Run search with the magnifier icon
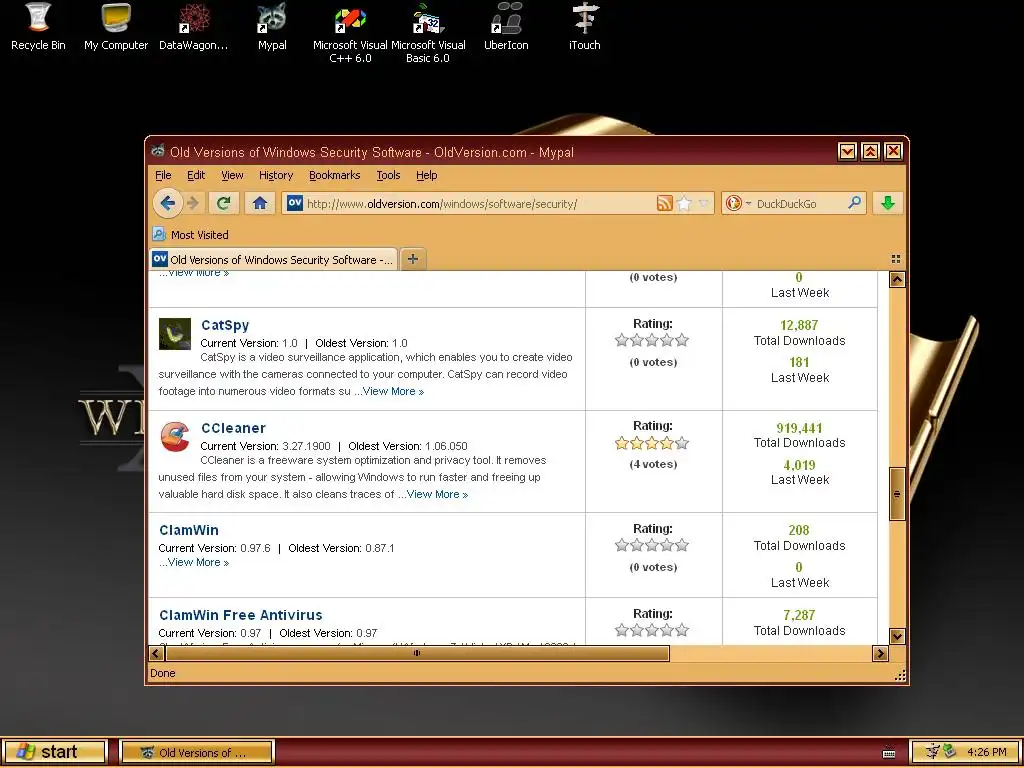Viewport: 1024px width, 768px height. [x=854, y=203]
